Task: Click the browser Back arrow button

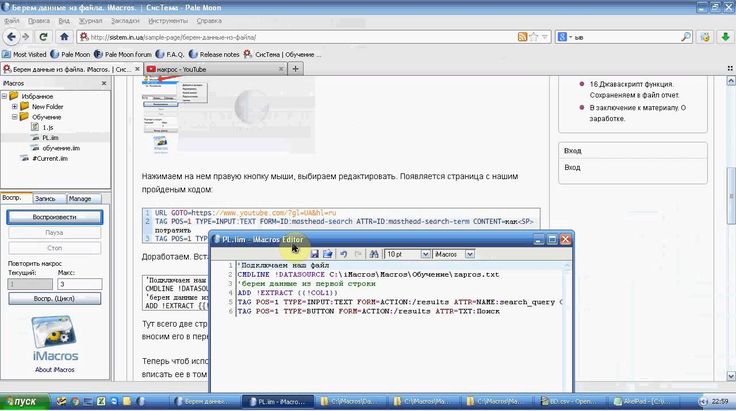Action: (12, 37)
